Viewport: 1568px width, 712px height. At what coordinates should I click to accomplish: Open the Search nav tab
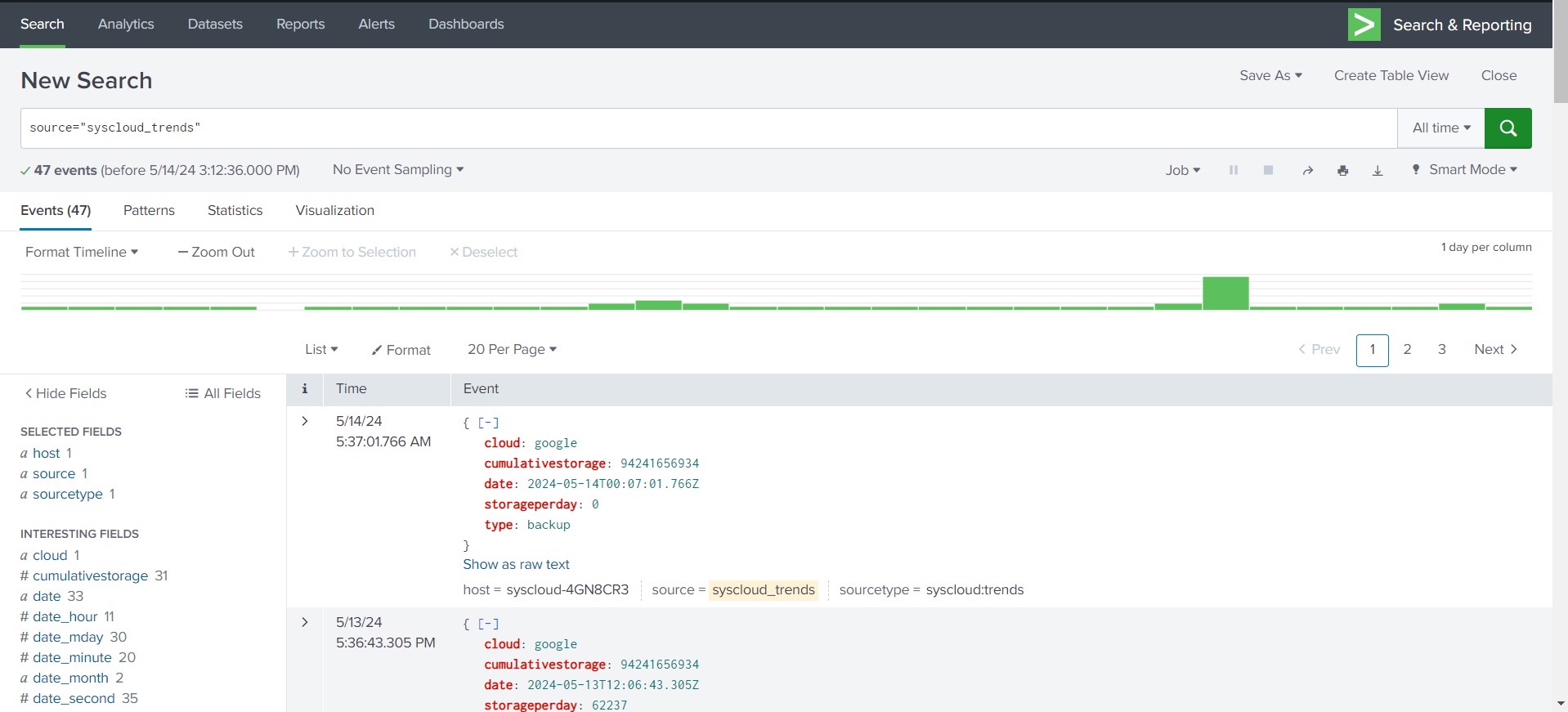(43, 24)
